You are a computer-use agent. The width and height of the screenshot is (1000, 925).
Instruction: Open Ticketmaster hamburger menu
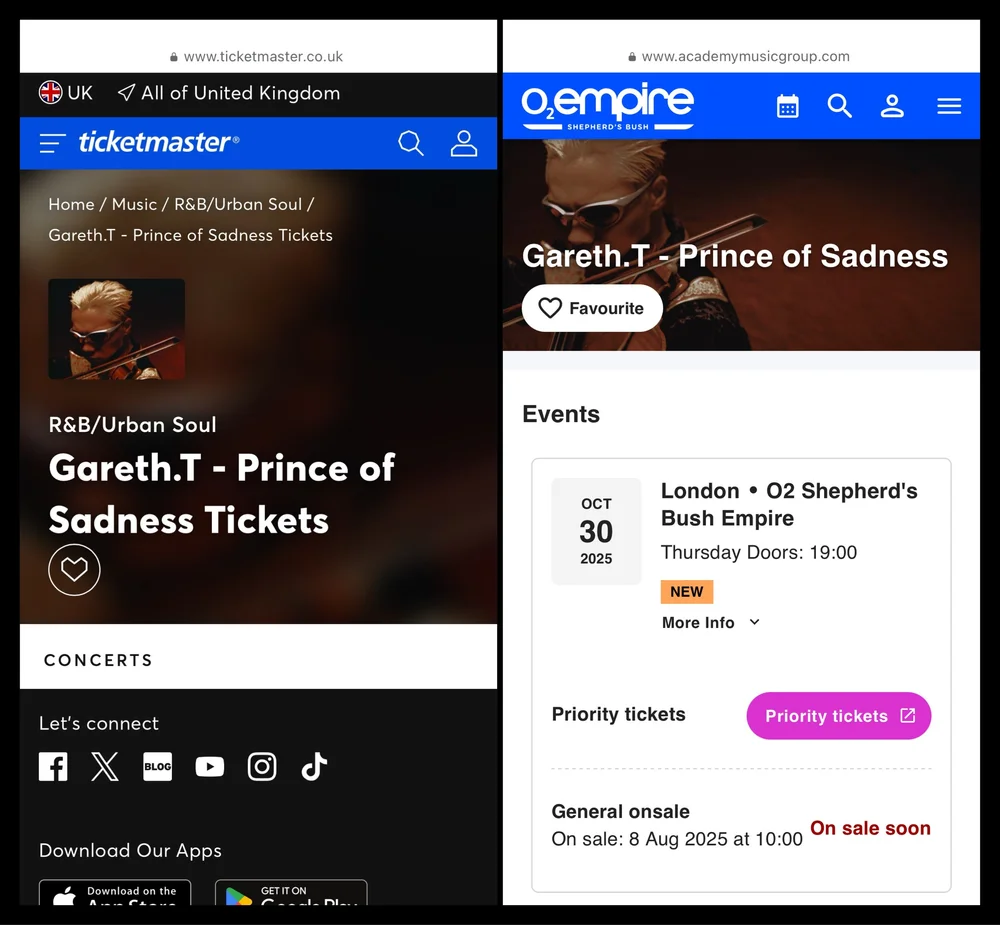tap(52, 143)
